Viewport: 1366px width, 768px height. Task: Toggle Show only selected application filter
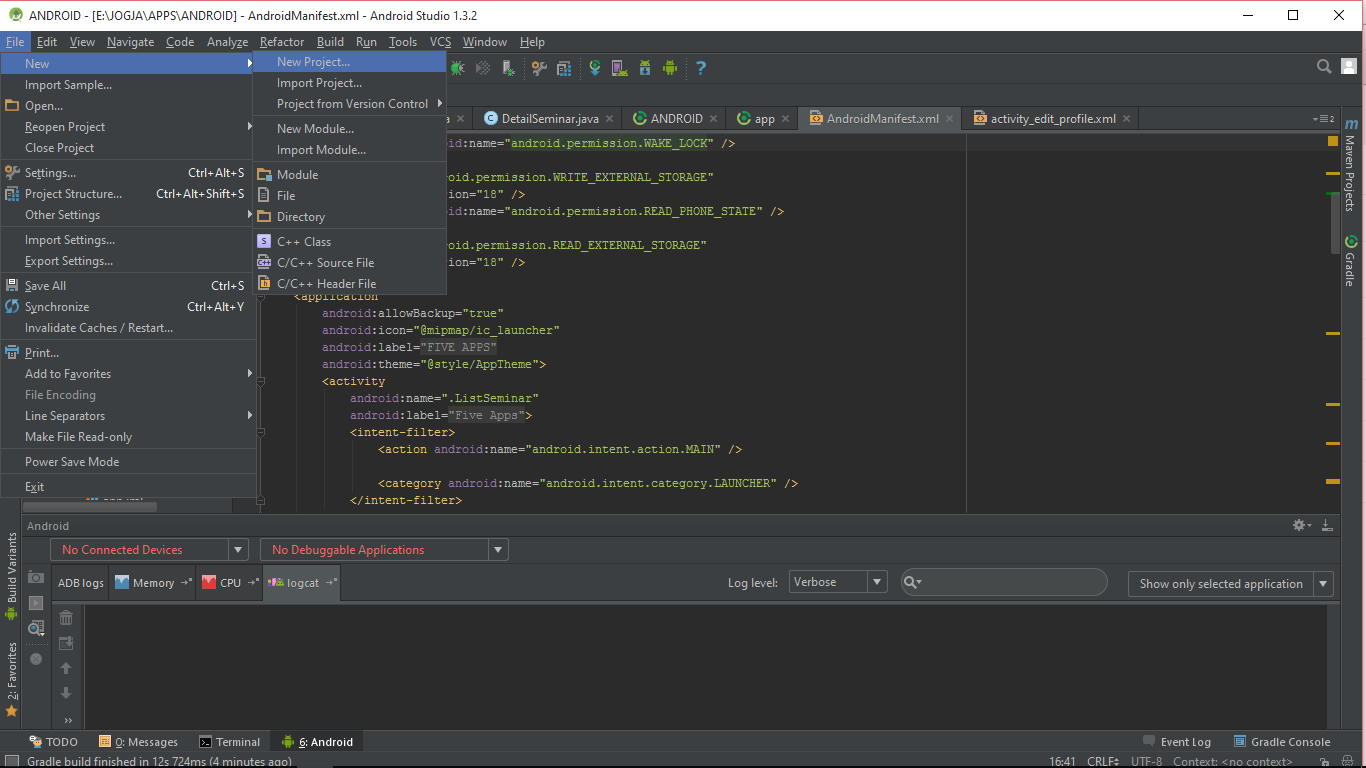click(1222, 583)
